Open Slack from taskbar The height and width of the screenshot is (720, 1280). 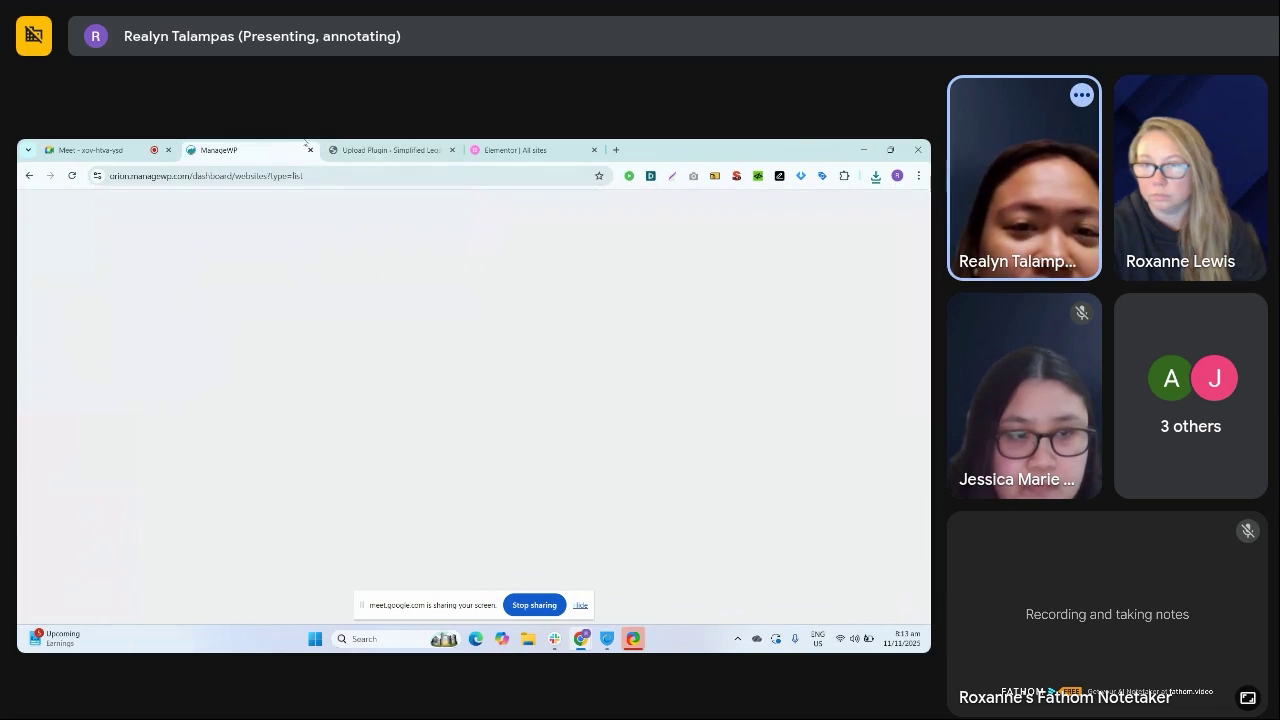coord(554,639)
